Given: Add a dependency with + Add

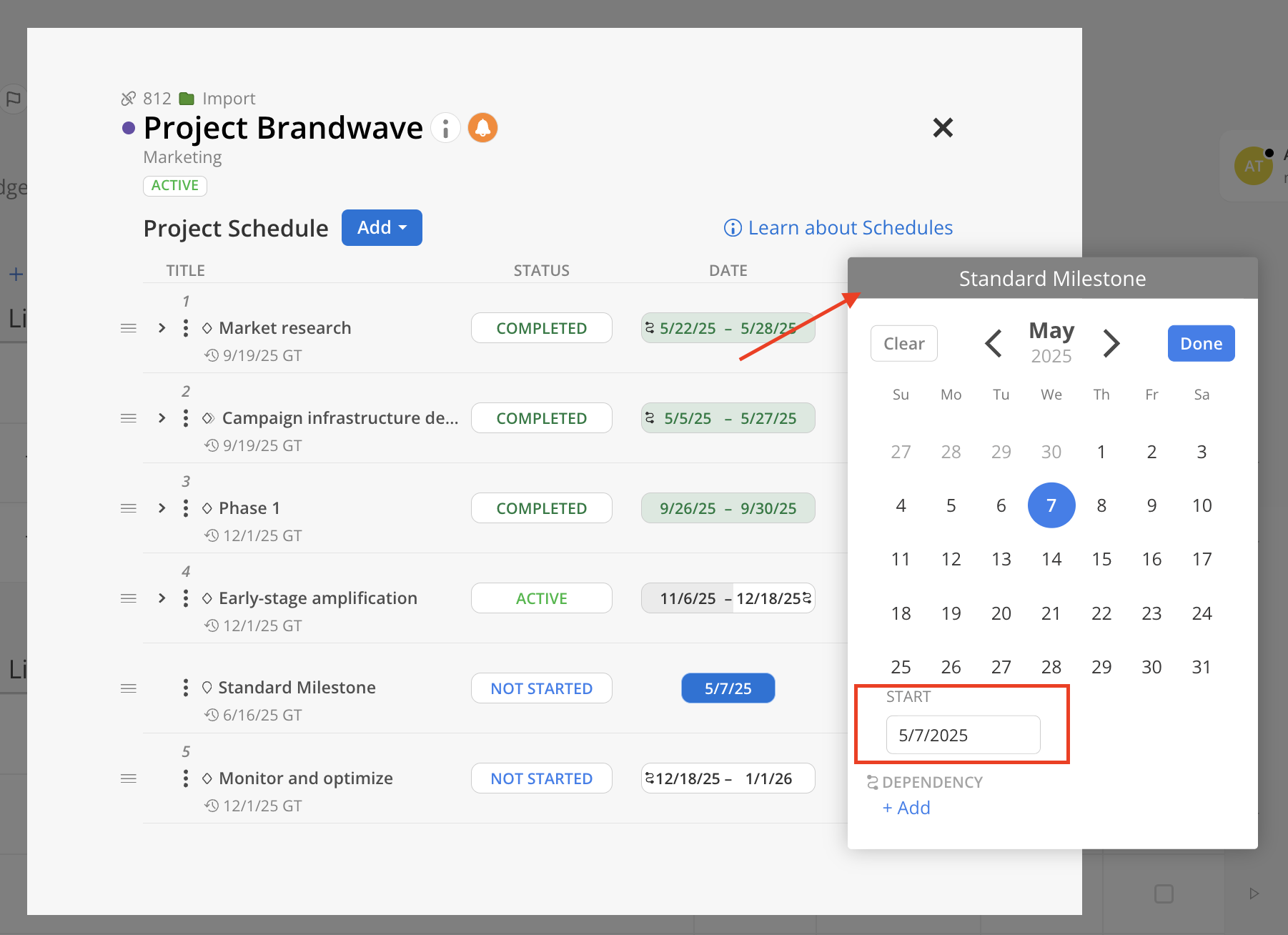Looking at the screenshot, I should [x=906, y=808].
